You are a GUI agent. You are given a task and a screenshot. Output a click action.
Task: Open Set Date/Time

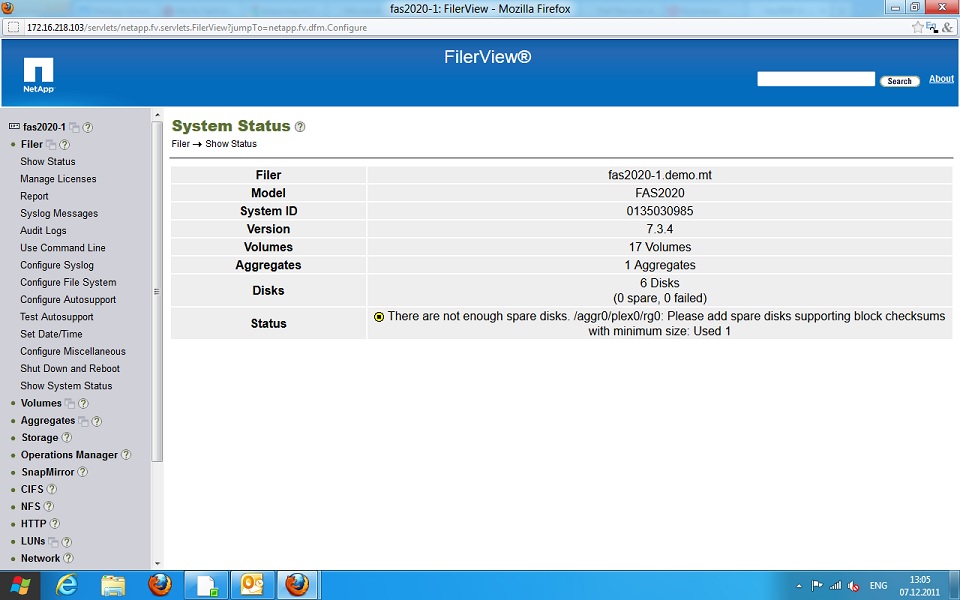51,334
